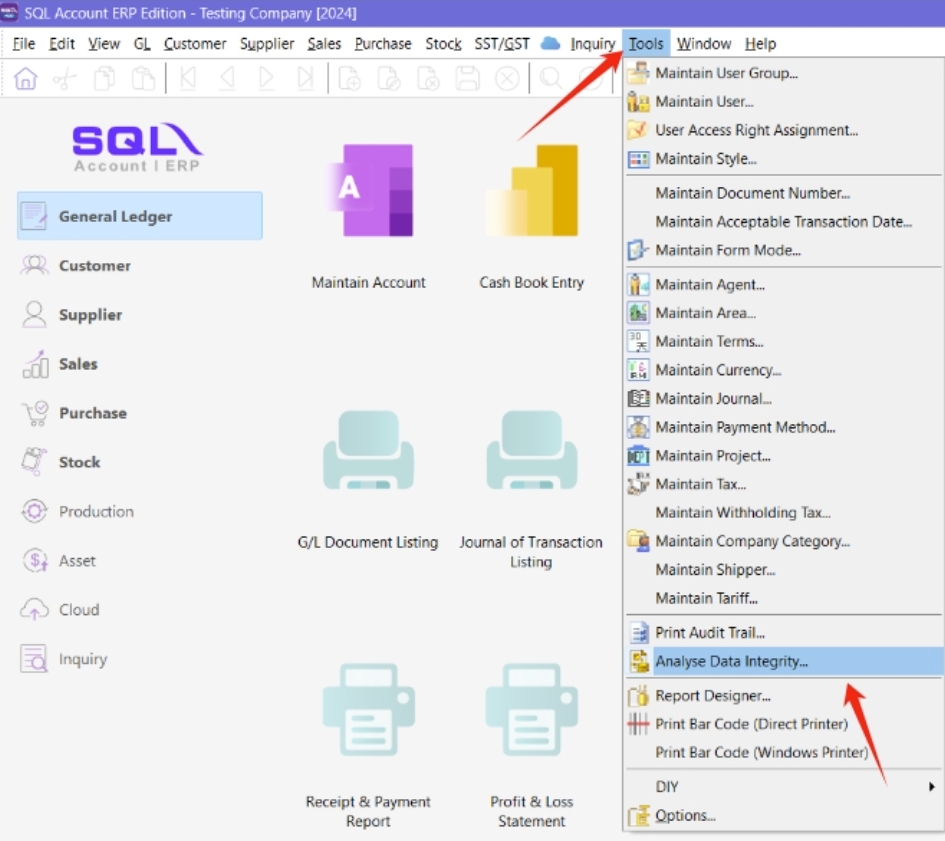Select Analyse Data Integrity menu entry
The width and height of the screenshot is (945, 841).
coord(731,661)
